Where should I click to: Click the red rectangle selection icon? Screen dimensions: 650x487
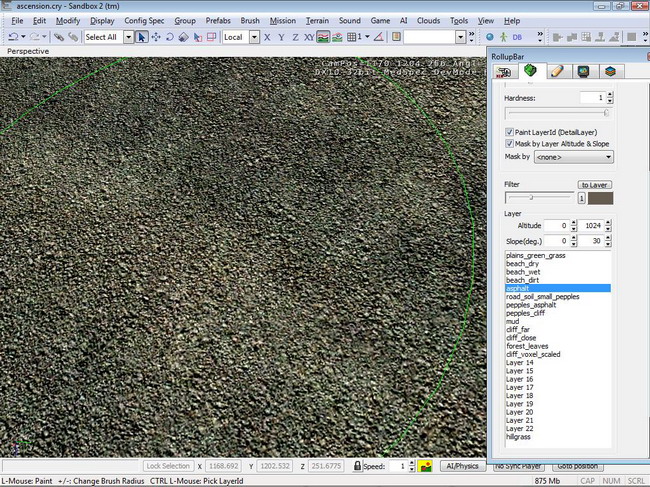[211, 37]
